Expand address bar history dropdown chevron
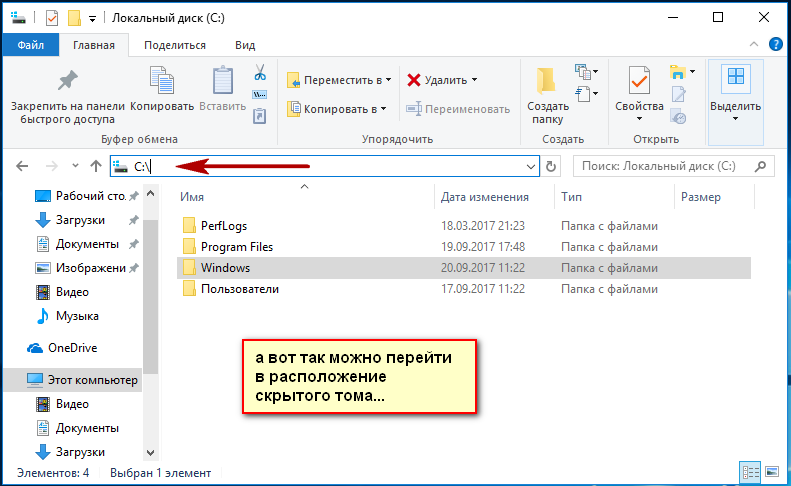Image resolution: width=791 pixels, height=486 pixels. 531,166
